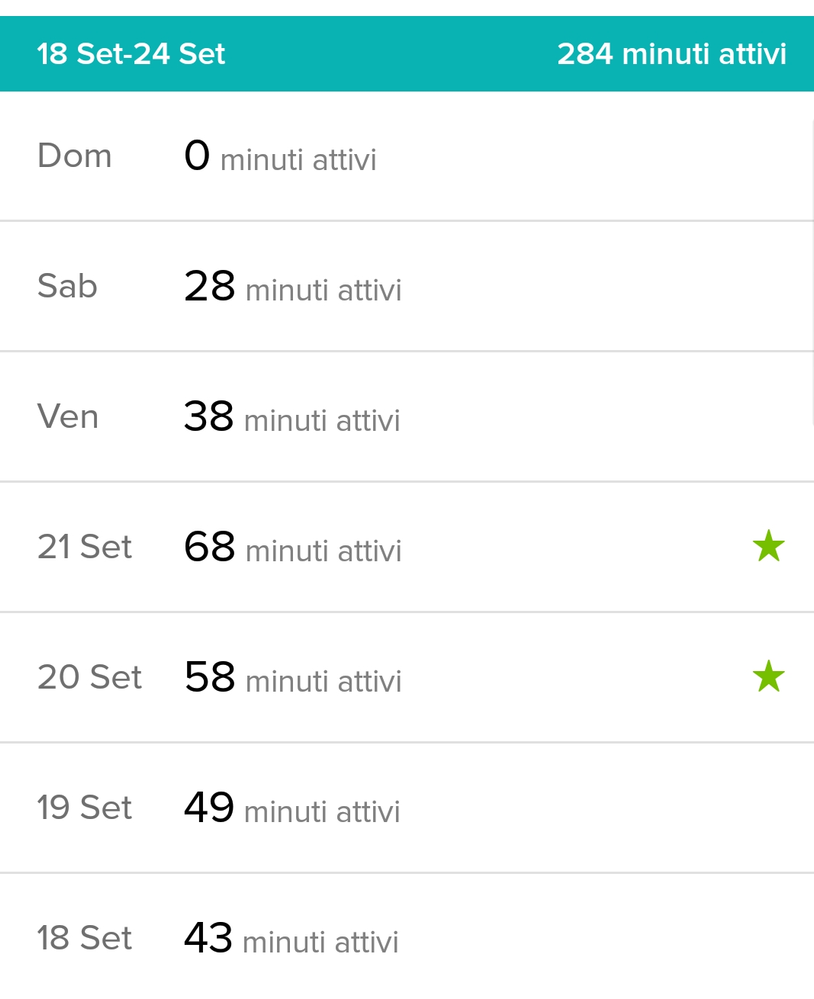This screenshot has height=999, width=814.
Task: Click the 284 minuti attivi weekly total
Action: pos(671,54)
